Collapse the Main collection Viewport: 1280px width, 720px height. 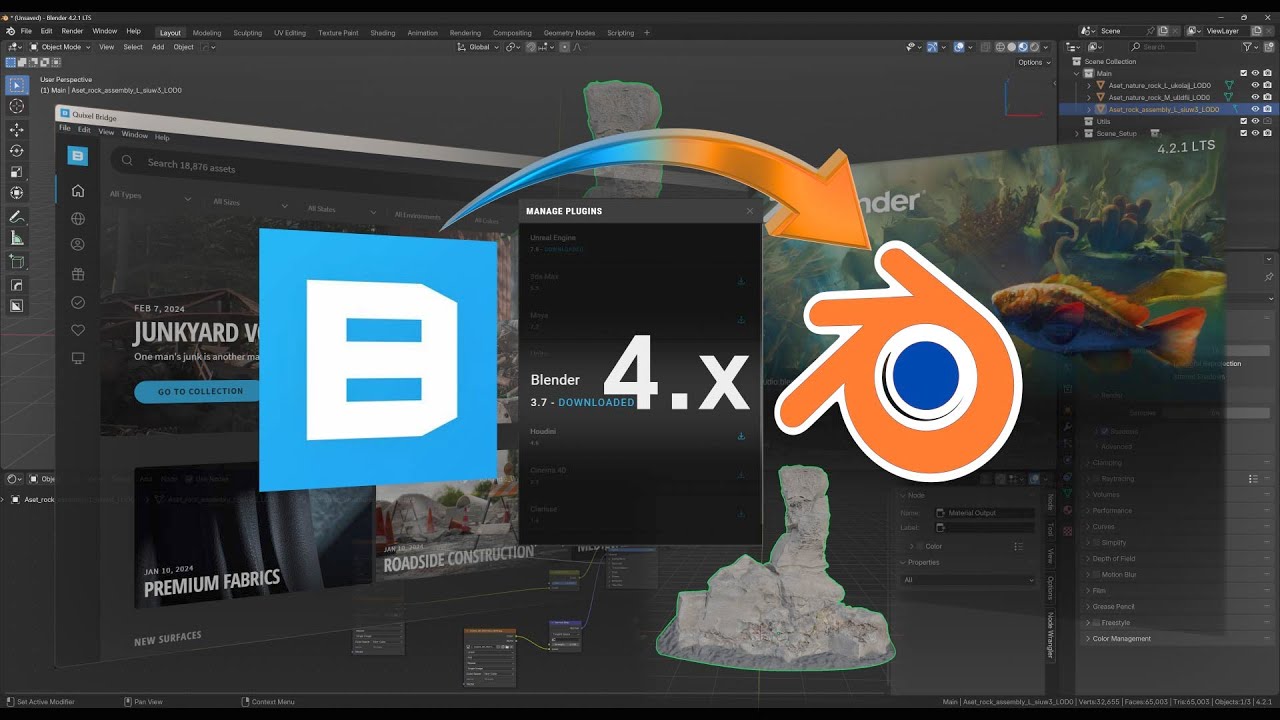[x=1077, y=73]
